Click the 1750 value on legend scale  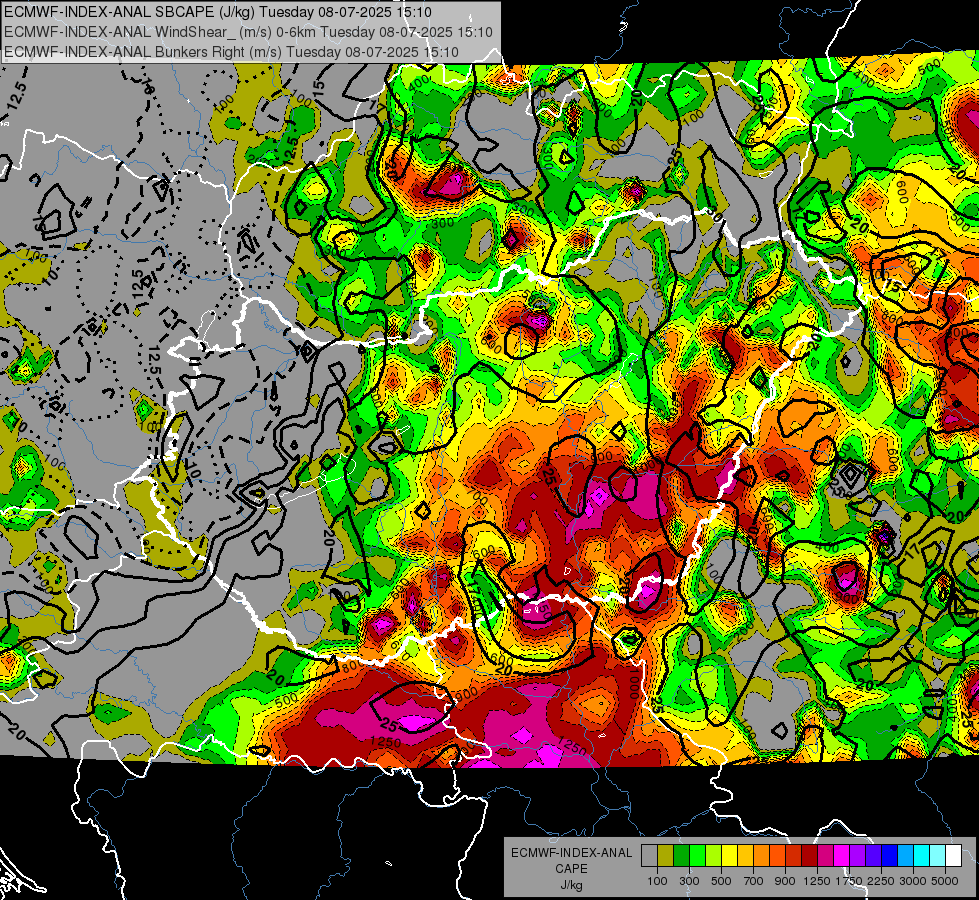(x=849, y=881)
